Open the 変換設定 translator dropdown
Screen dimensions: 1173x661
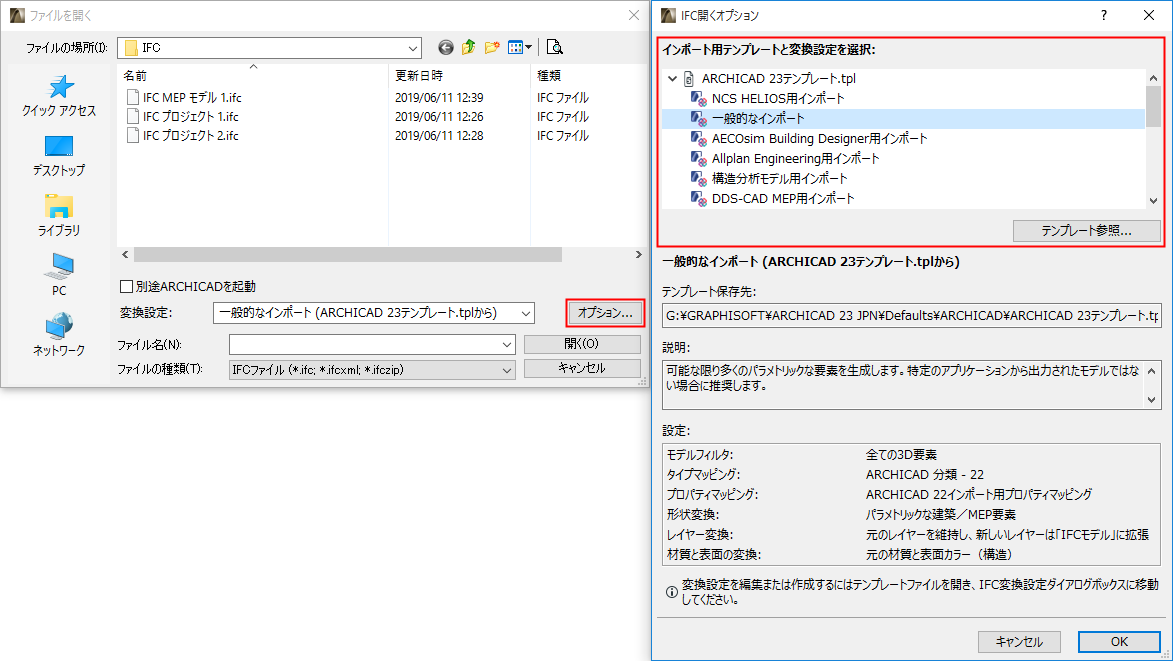tap(526, 313)
